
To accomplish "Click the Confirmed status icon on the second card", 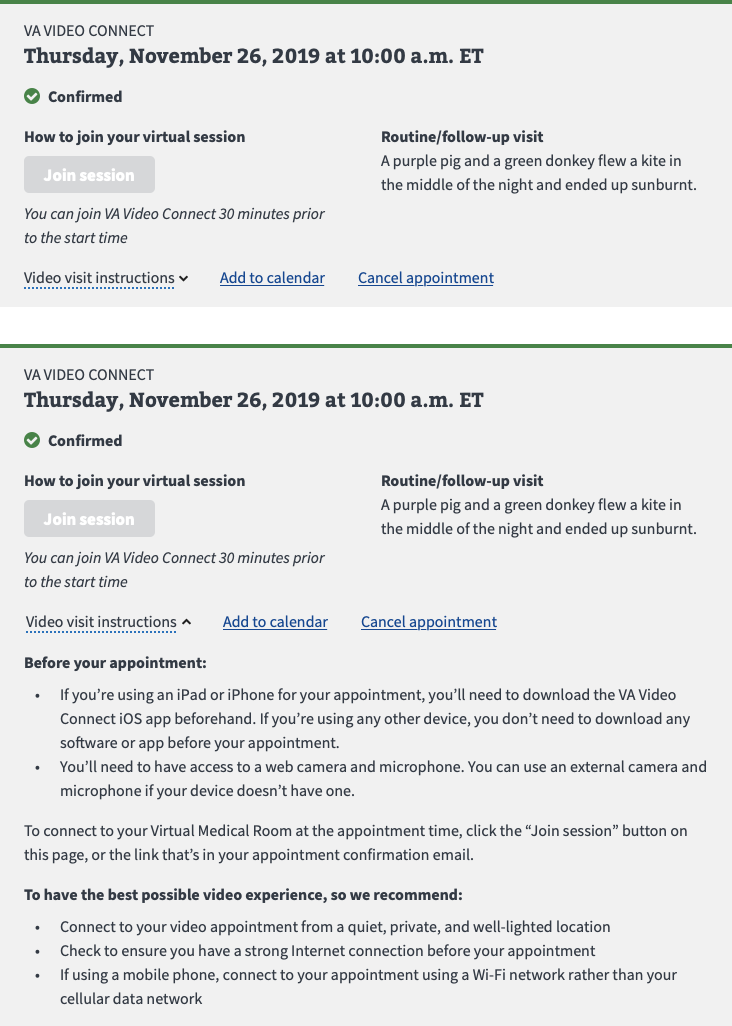I will pyautogui.click(x=33, y=440).
